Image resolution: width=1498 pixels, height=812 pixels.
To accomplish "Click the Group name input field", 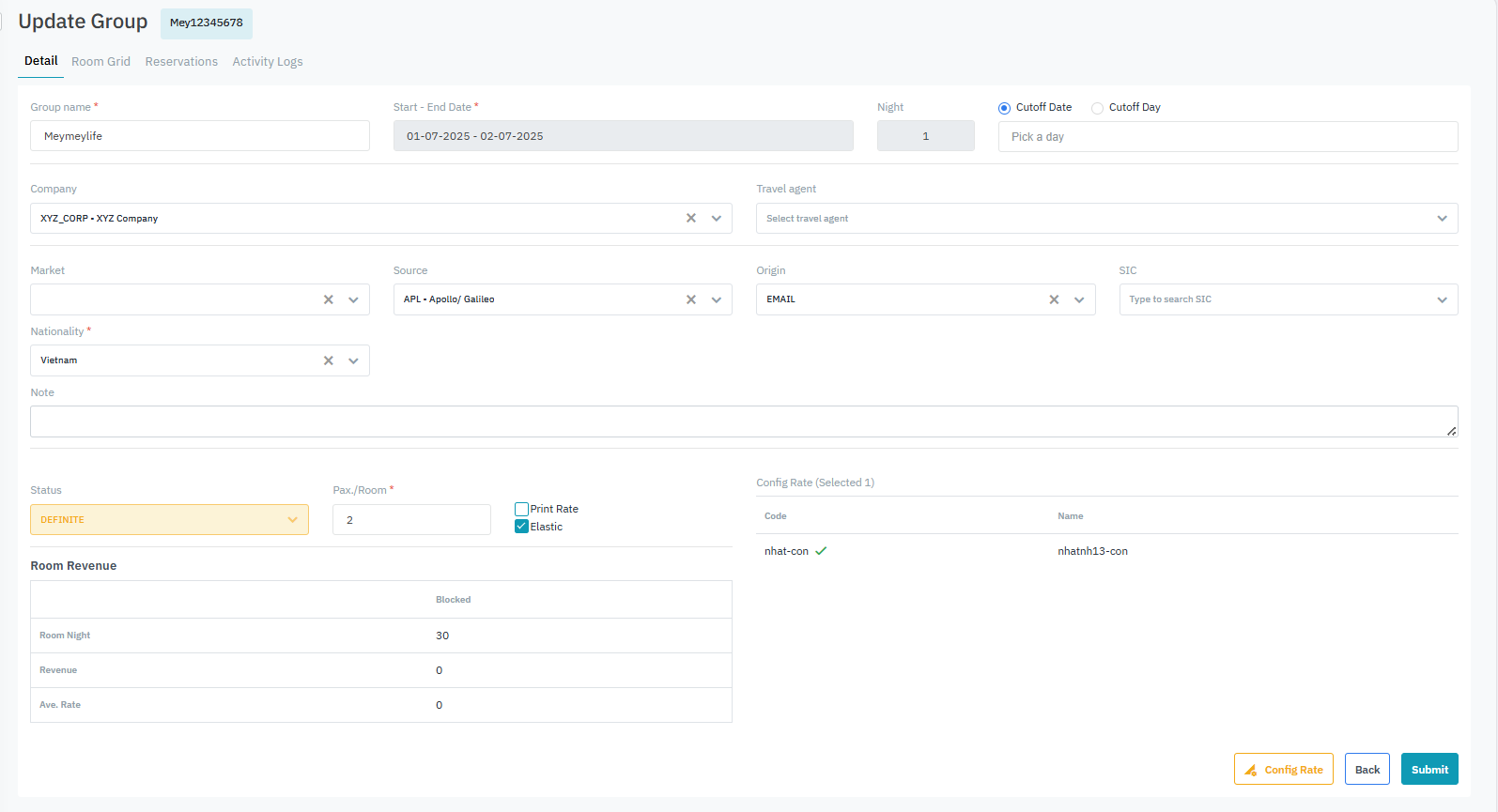I will 200,136.
